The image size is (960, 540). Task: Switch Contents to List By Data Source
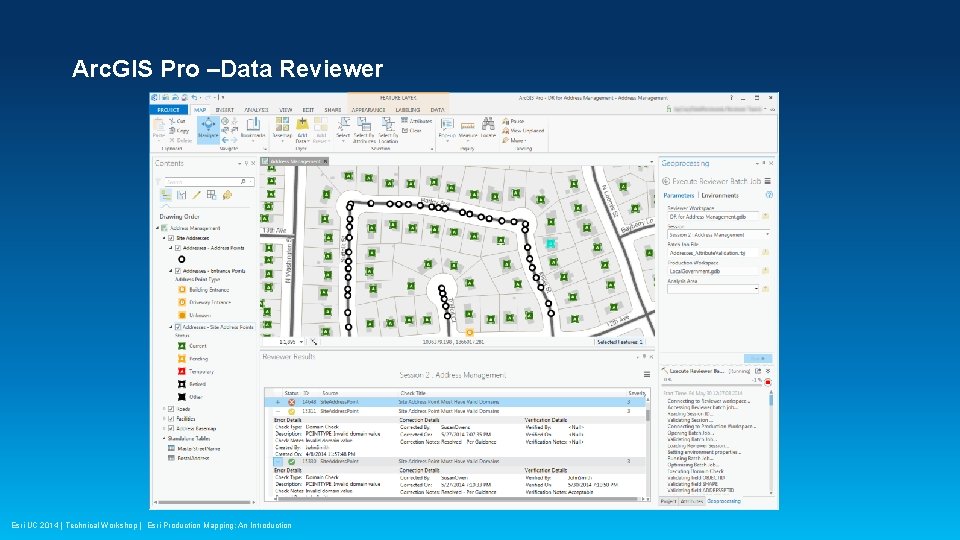[x=181, y=195]
